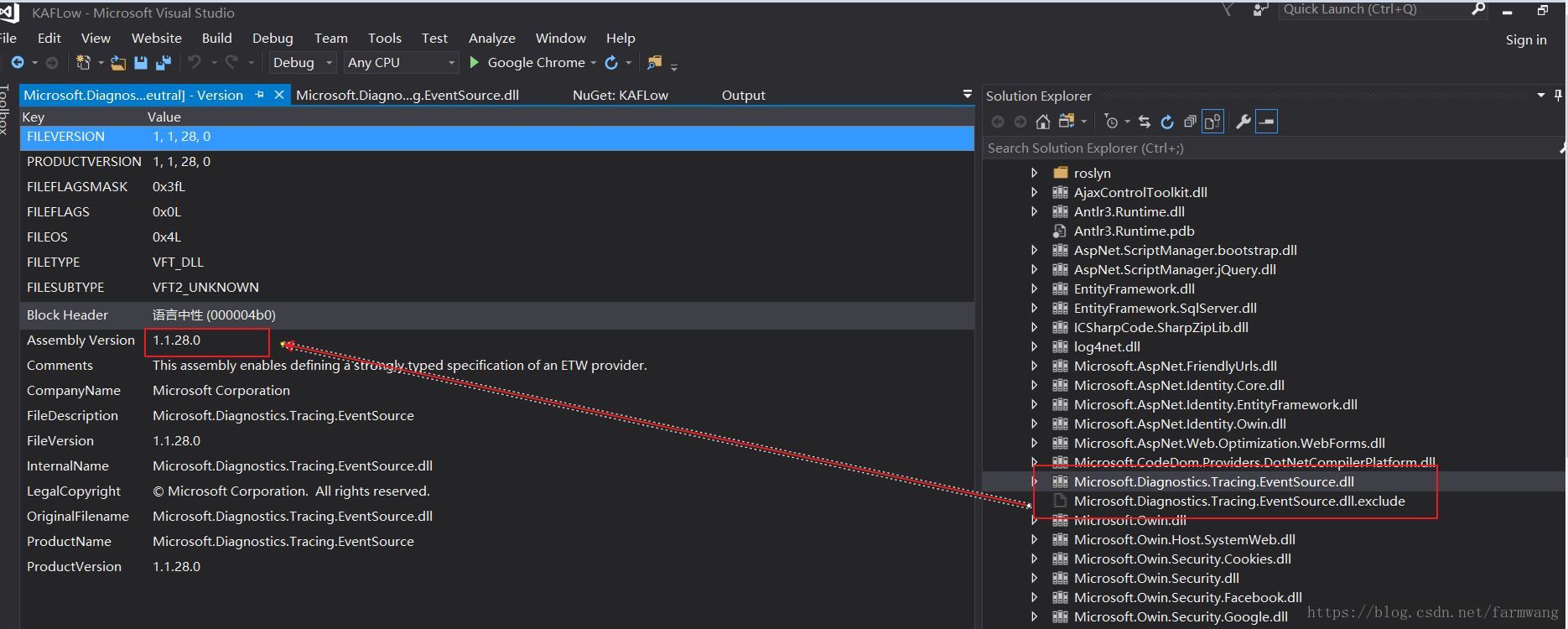Open Solution Explorer window options dropdown

pyautogui.click(x=1541, y=96)
